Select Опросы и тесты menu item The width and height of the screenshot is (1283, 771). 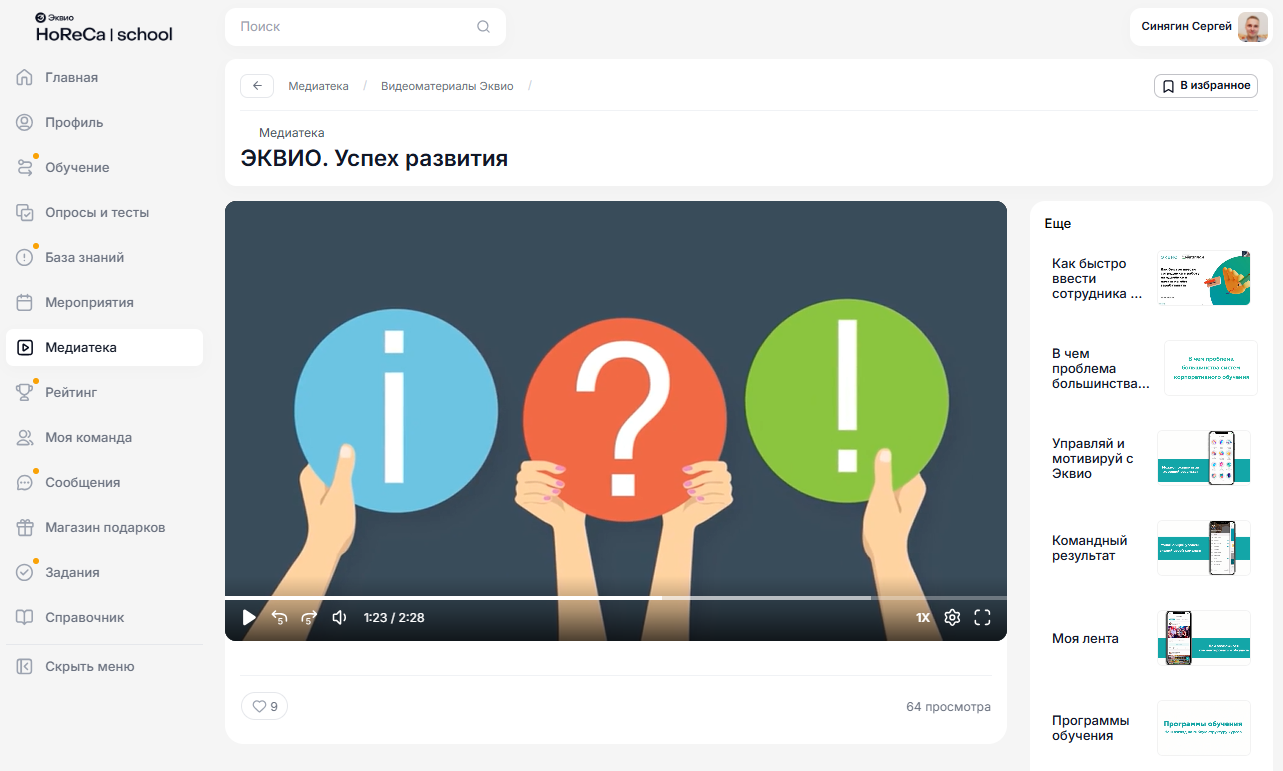104,213
